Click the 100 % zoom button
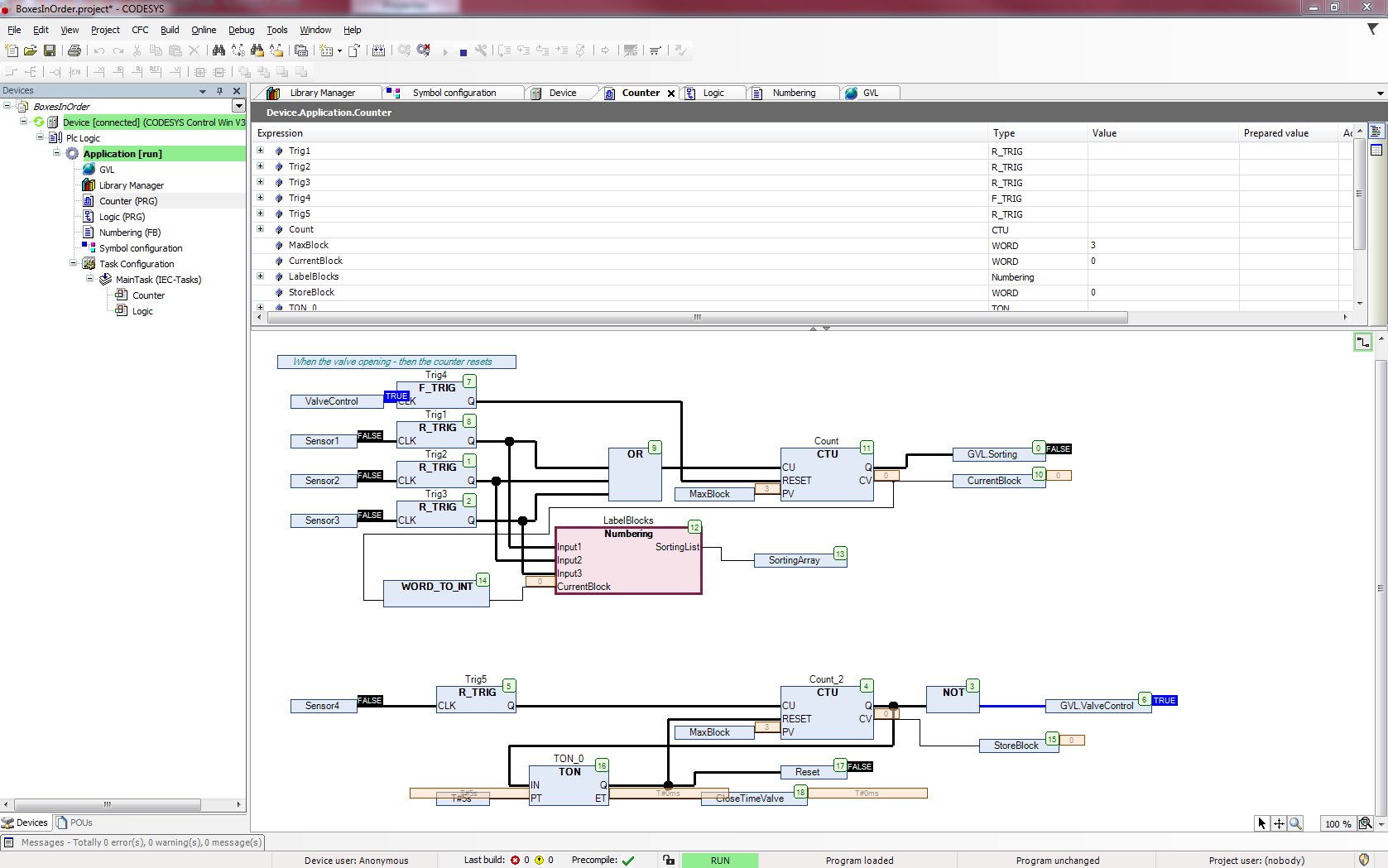Image resolution: width=1388 pixels, height=868 pixels. [x=1338, y=824]
